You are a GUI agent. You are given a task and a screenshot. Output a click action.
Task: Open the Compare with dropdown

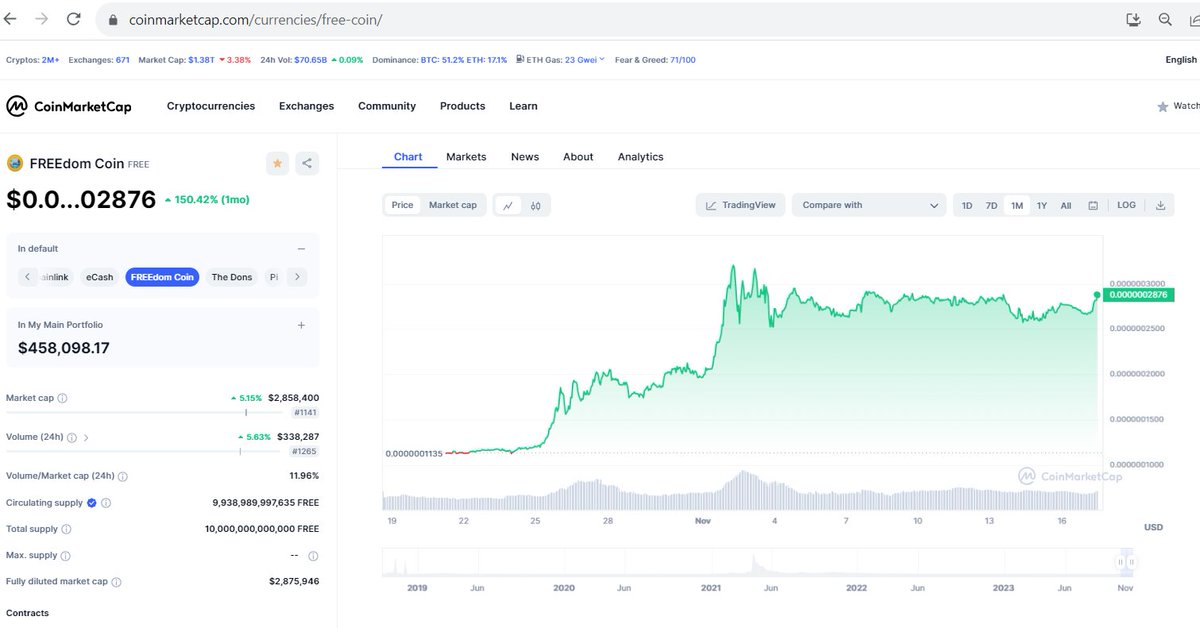(x=869, y=205)
